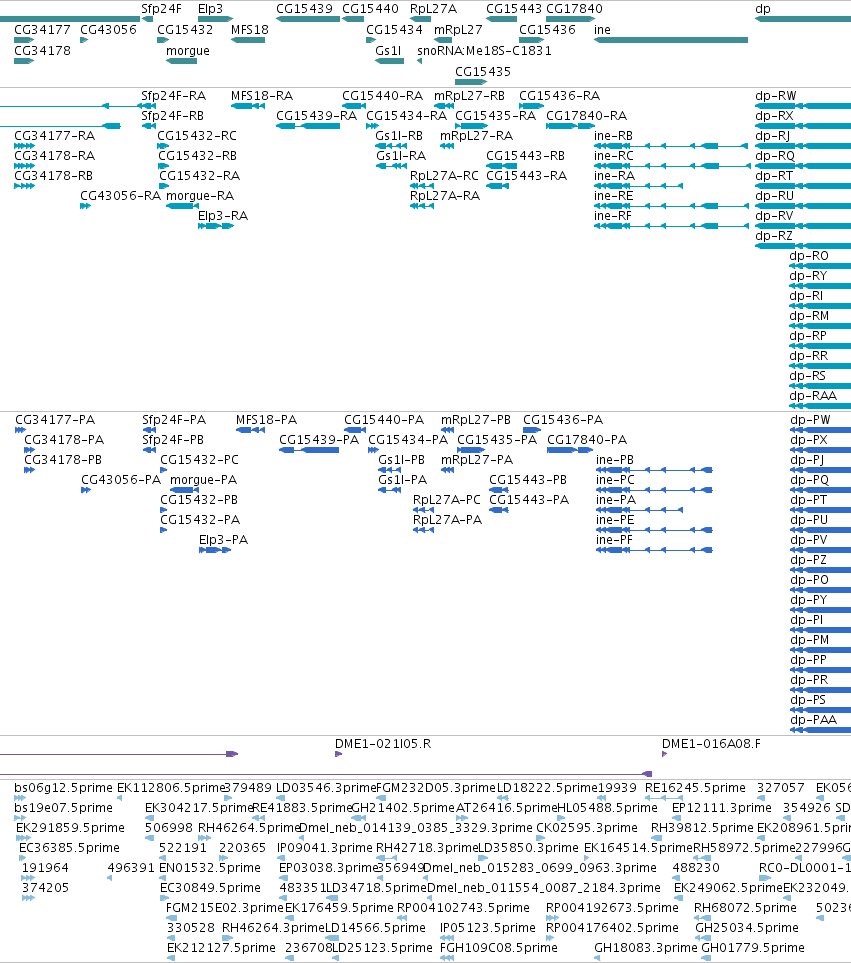Select the RpL27A-RC transcript
The width and height of the screenshot is (851, 963).
point(422,185)
